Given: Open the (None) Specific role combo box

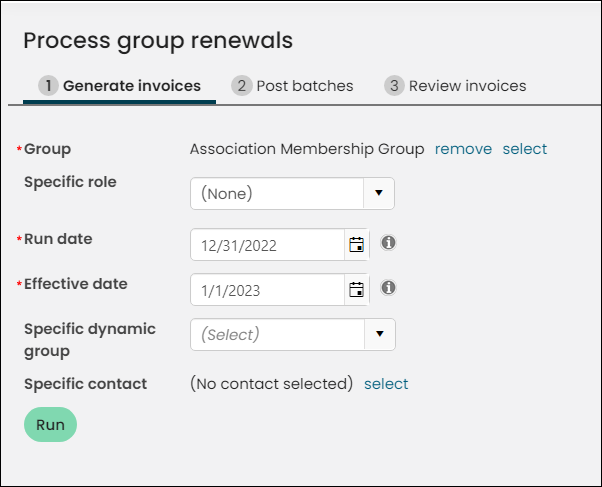Looking at the screenshot, I should tap(292, 193).
